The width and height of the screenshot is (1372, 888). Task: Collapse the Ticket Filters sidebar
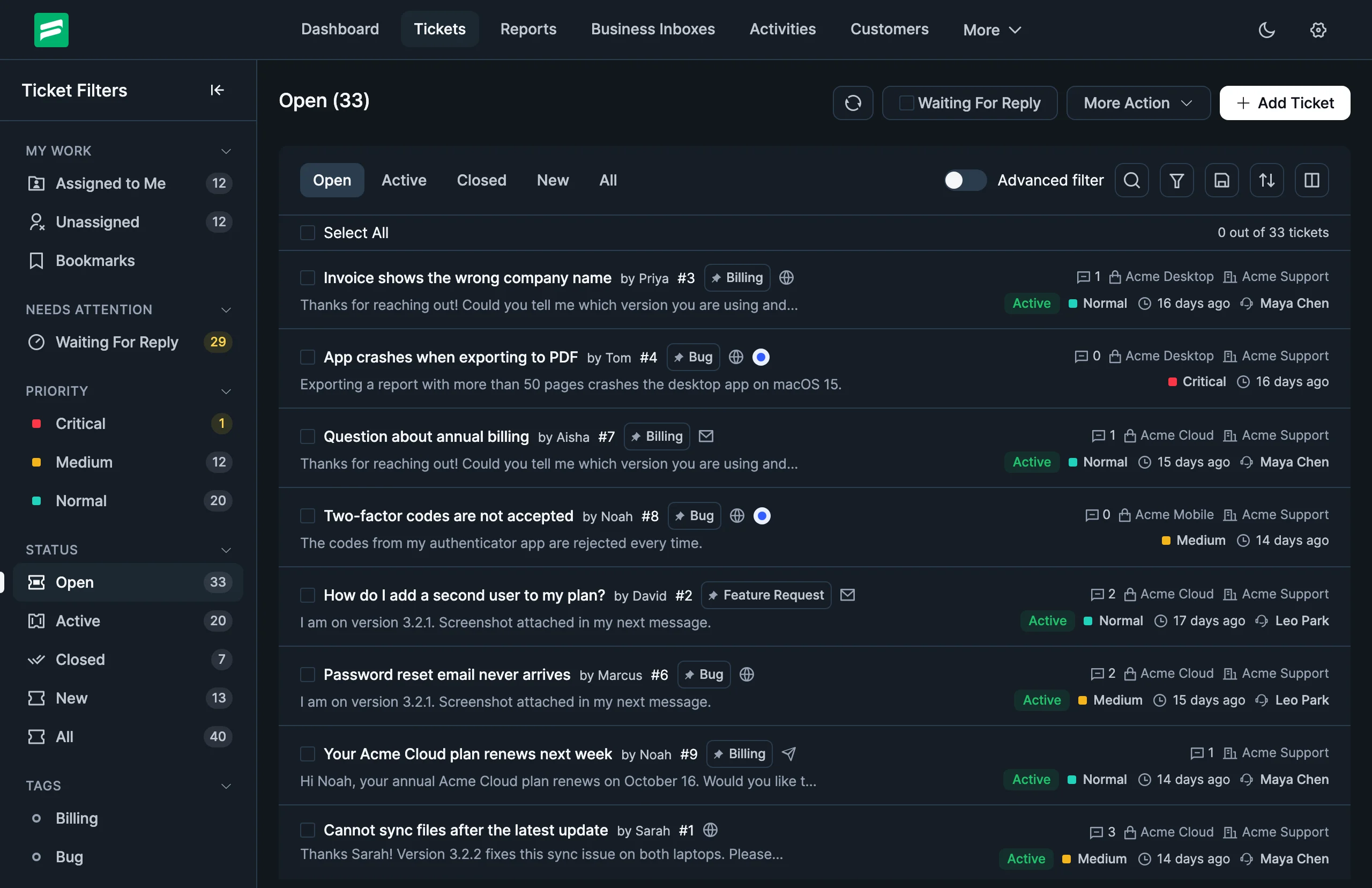tap(217, 90)
